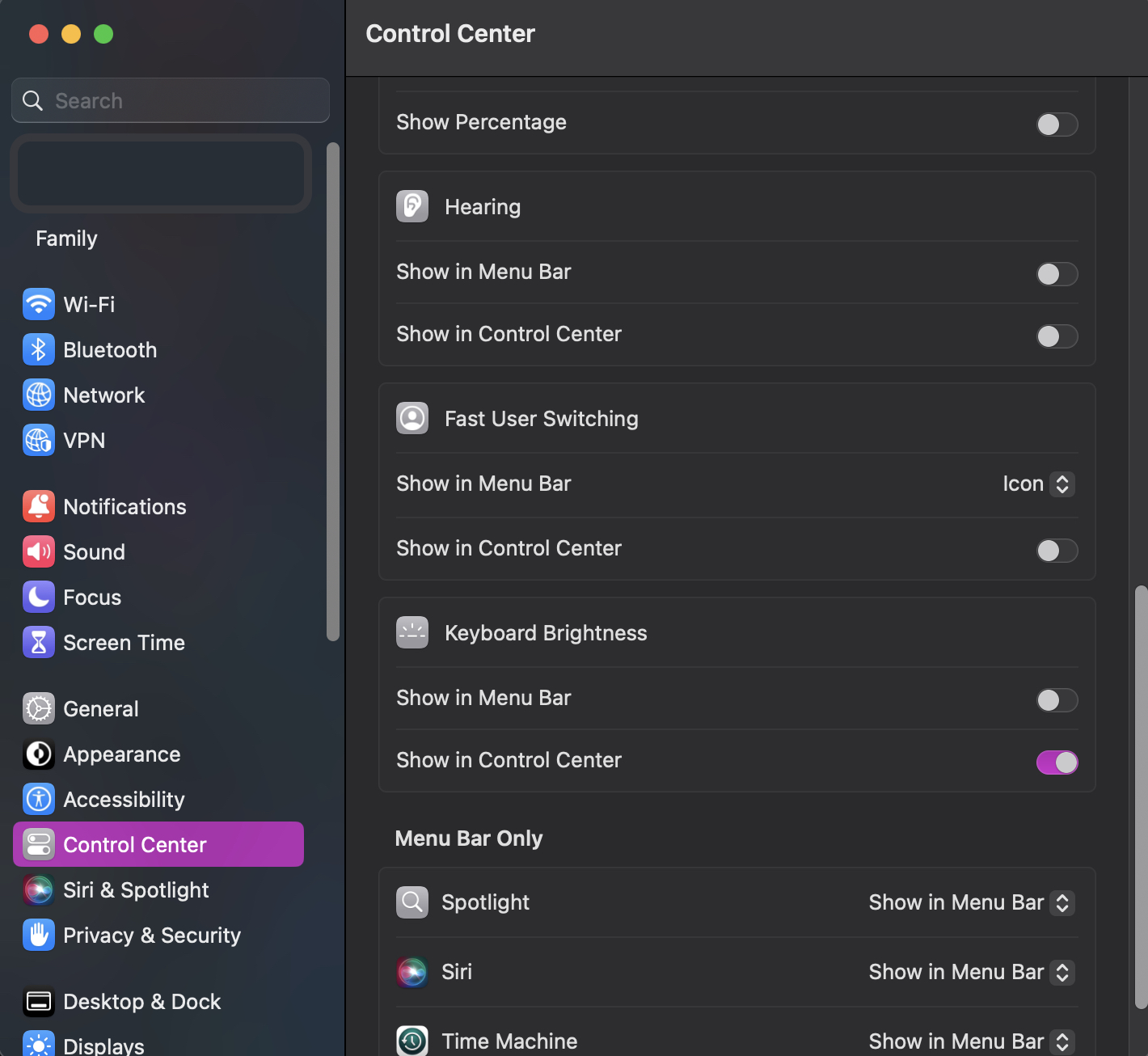This screenshot has height=1056, width=1148.
Task: Open Displays settings pane
Action: 158,1042
